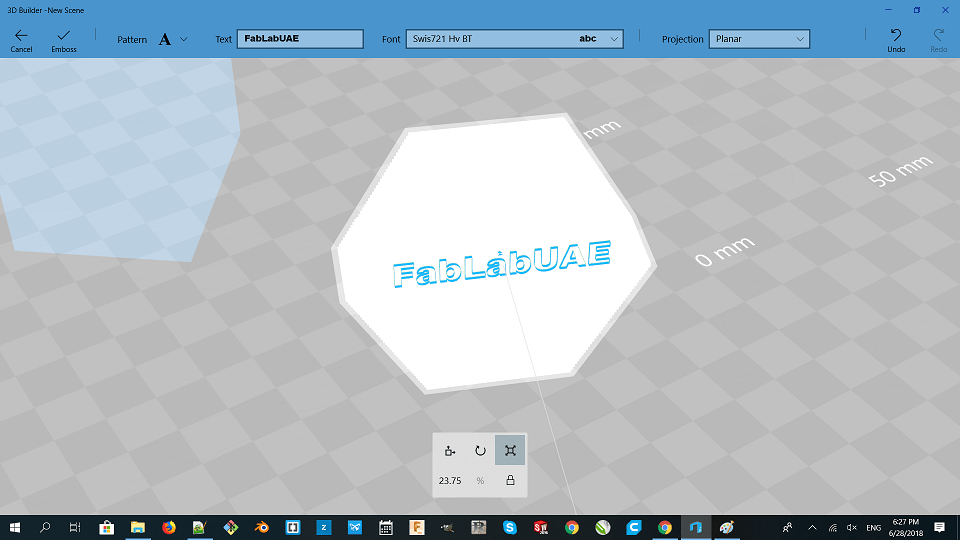Open Paint from taskbar
Viewport: 960px width, 540px height.
click(x=727, y=527)
